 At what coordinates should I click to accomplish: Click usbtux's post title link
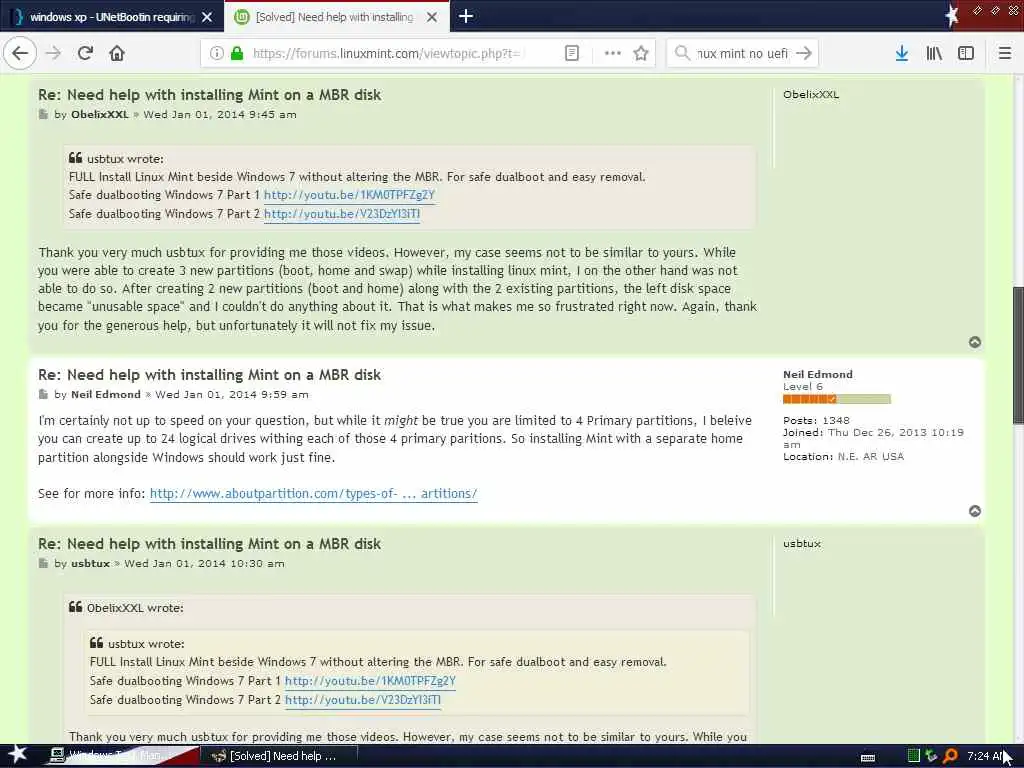210,544
